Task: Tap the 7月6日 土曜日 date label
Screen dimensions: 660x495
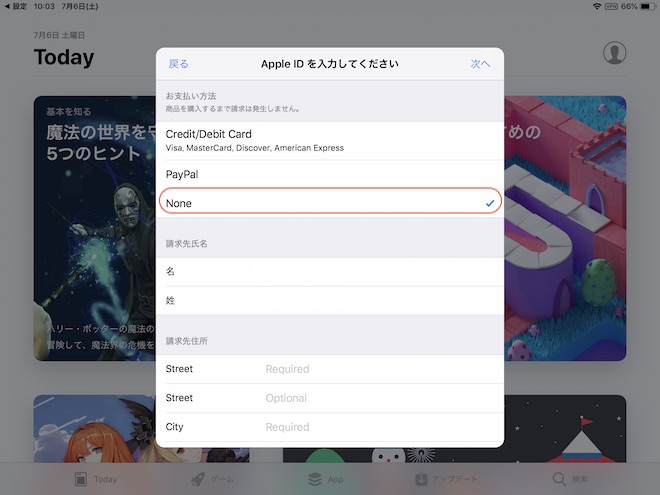Action: (59, 35)
